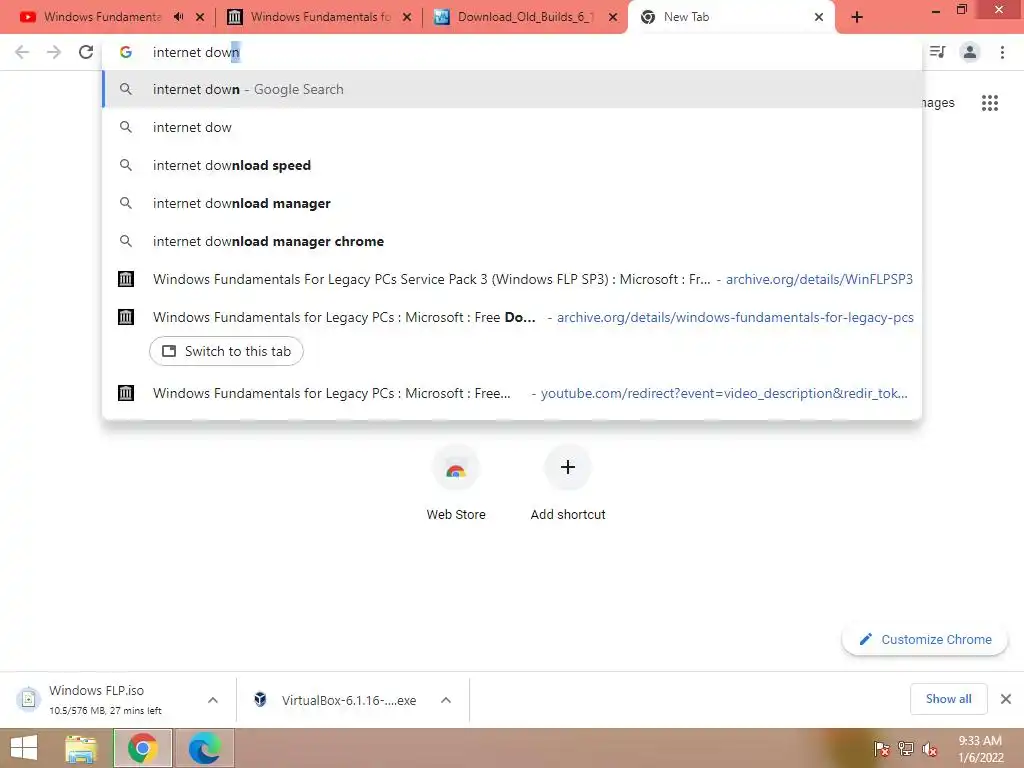The image size is (1024, 768).
Task: Click the address bar text field
Action: 512,52
